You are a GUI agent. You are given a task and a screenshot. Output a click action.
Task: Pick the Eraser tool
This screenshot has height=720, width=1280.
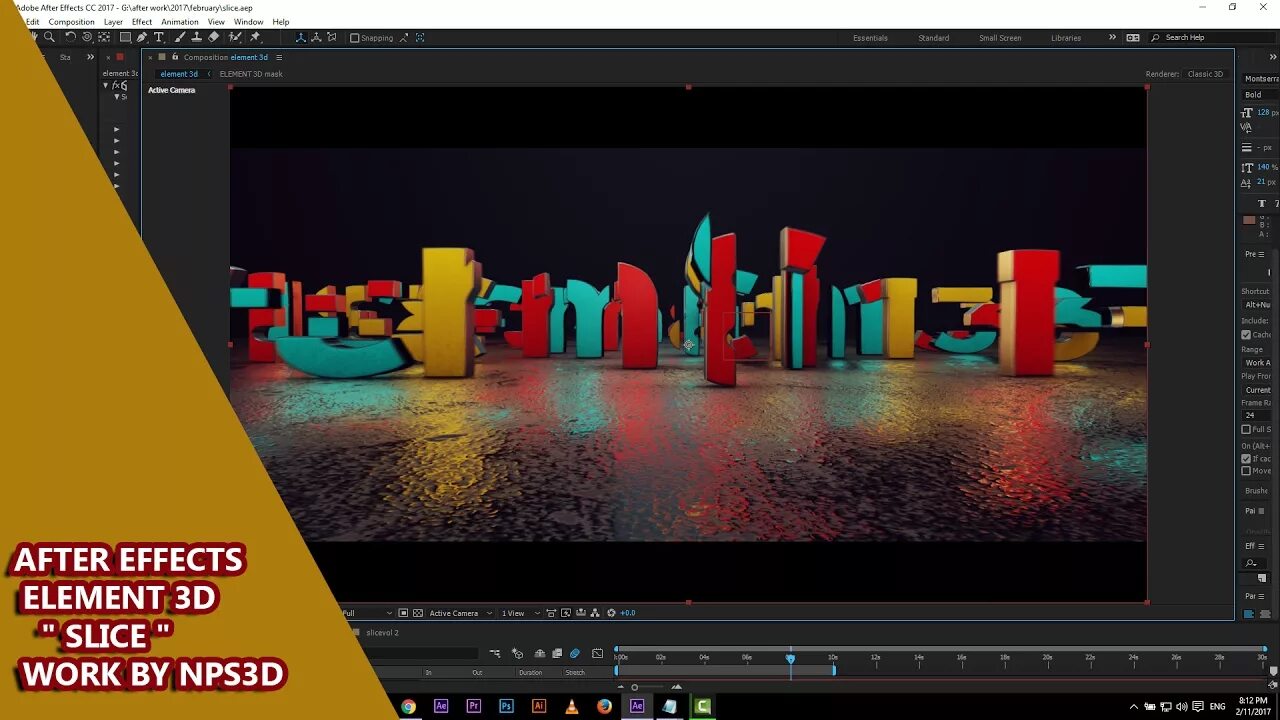(213, 37)
